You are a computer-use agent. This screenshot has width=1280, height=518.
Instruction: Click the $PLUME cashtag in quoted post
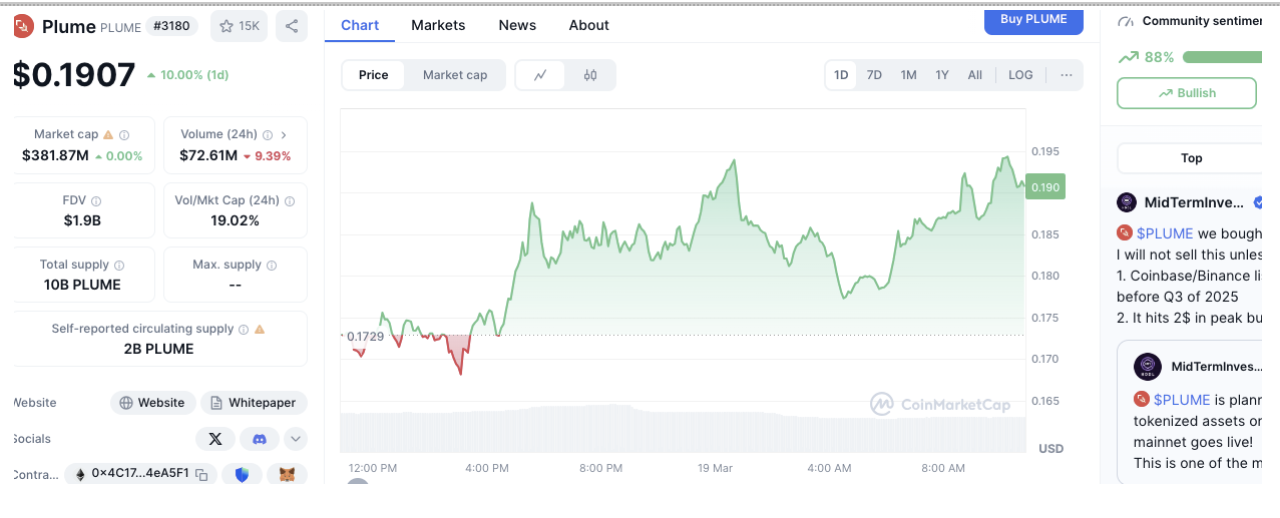[1181, 399]
